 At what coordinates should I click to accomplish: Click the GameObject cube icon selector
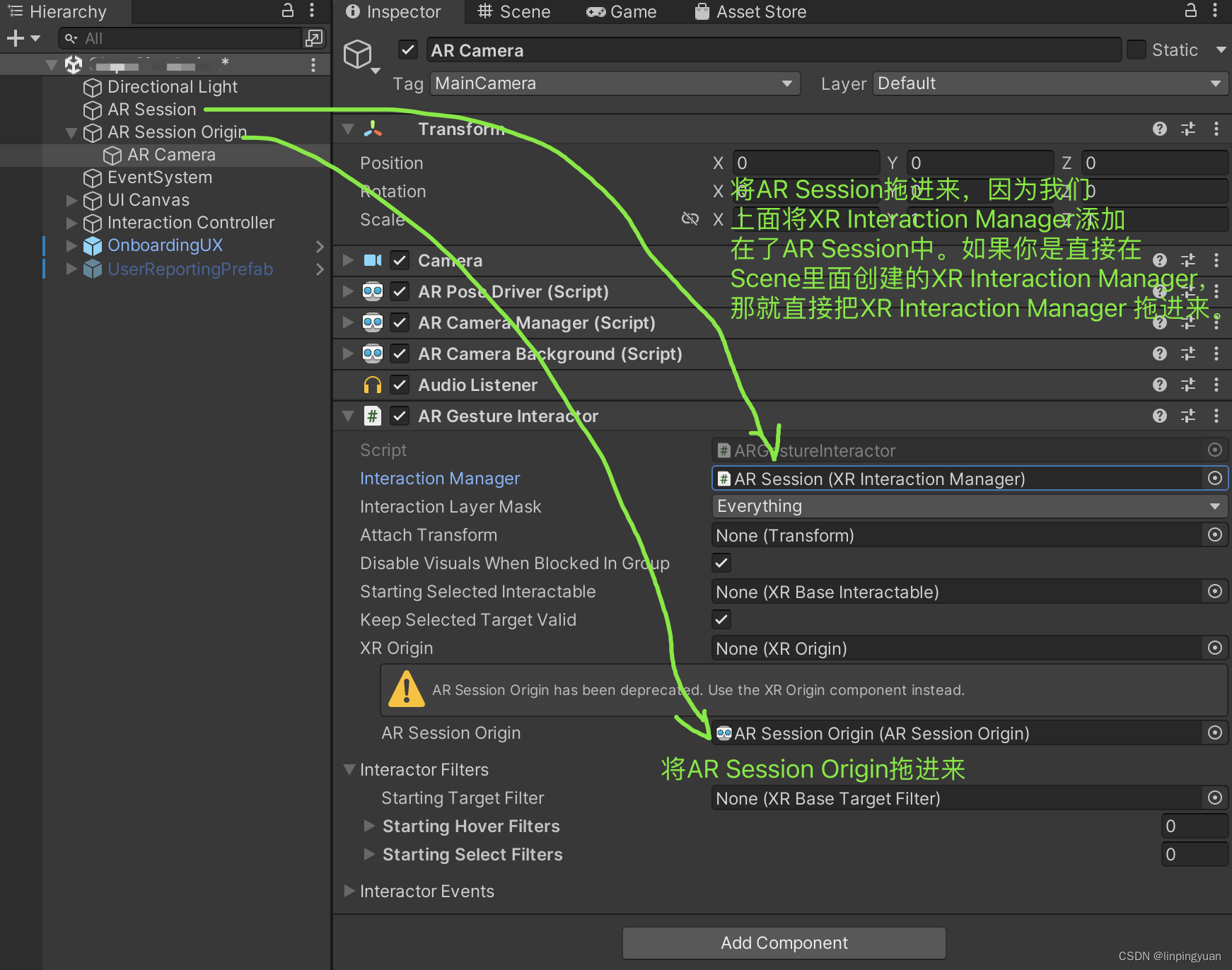point(361,56)
